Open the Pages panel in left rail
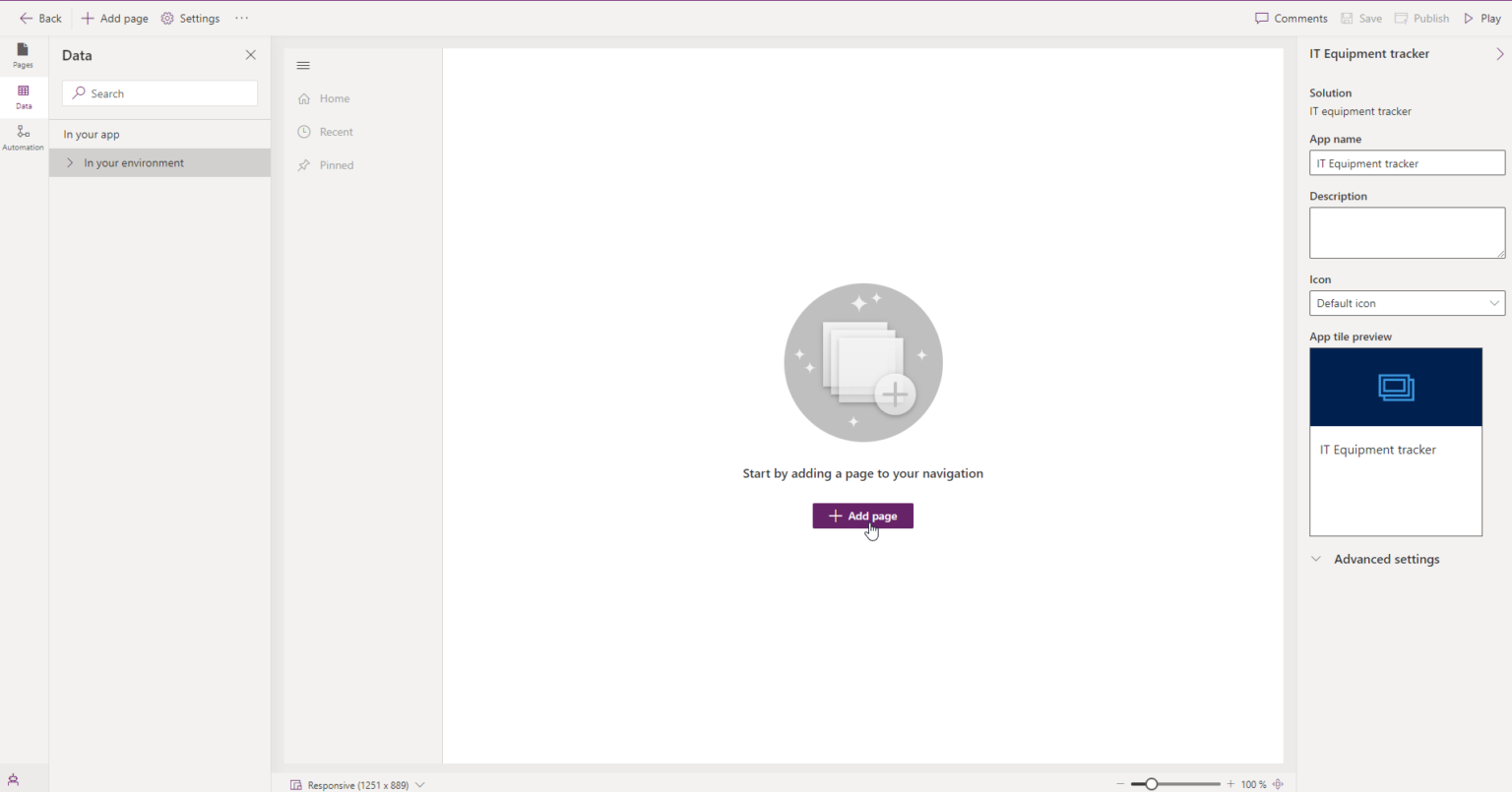1512x792 pixels. [x=23, y=55]
